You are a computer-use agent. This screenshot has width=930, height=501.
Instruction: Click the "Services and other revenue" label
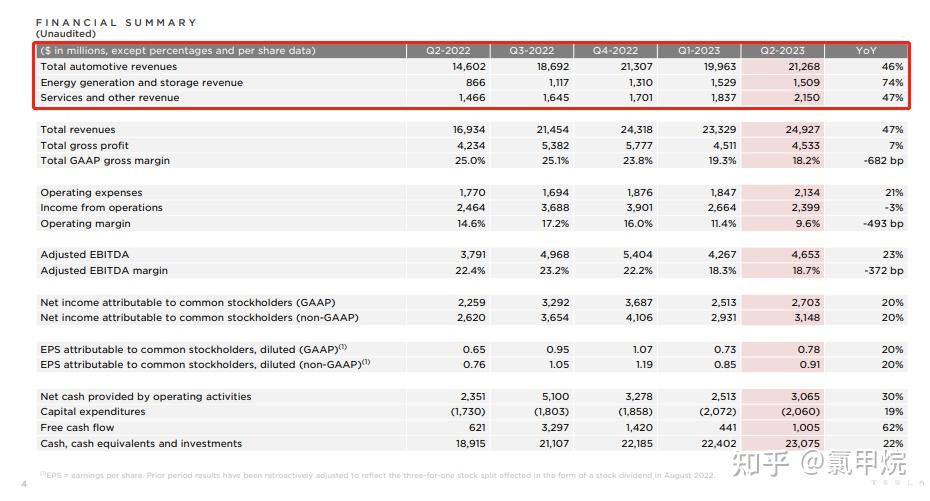[110, 98]
